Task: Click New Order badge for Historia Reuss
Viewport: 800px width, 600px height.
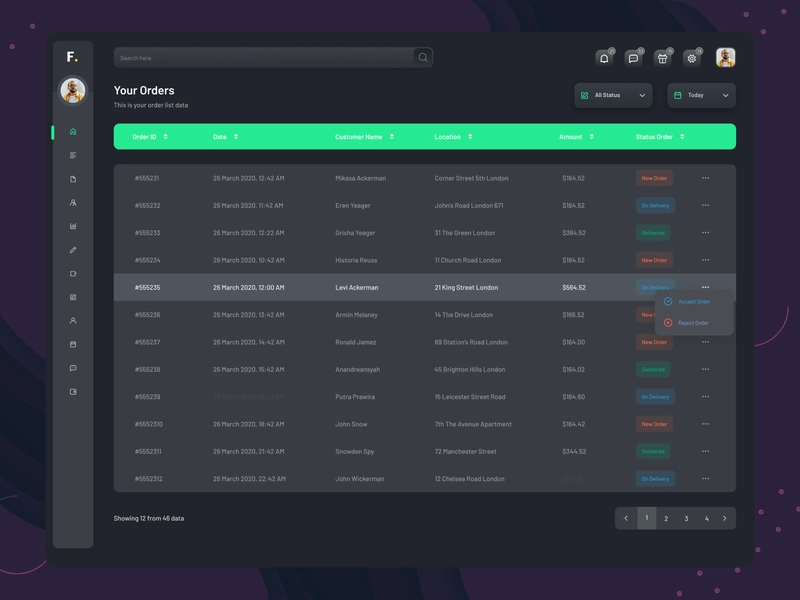Action: 654,260
